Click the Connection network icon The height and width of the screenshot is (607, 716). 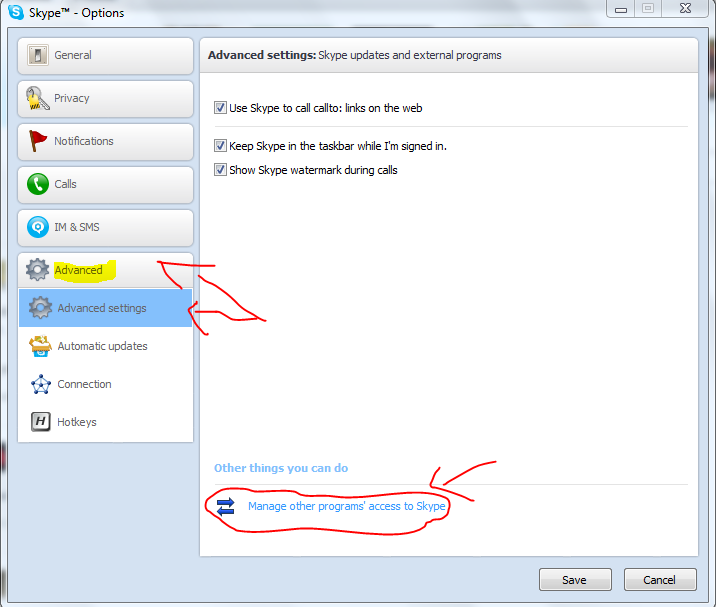[41, 384]
